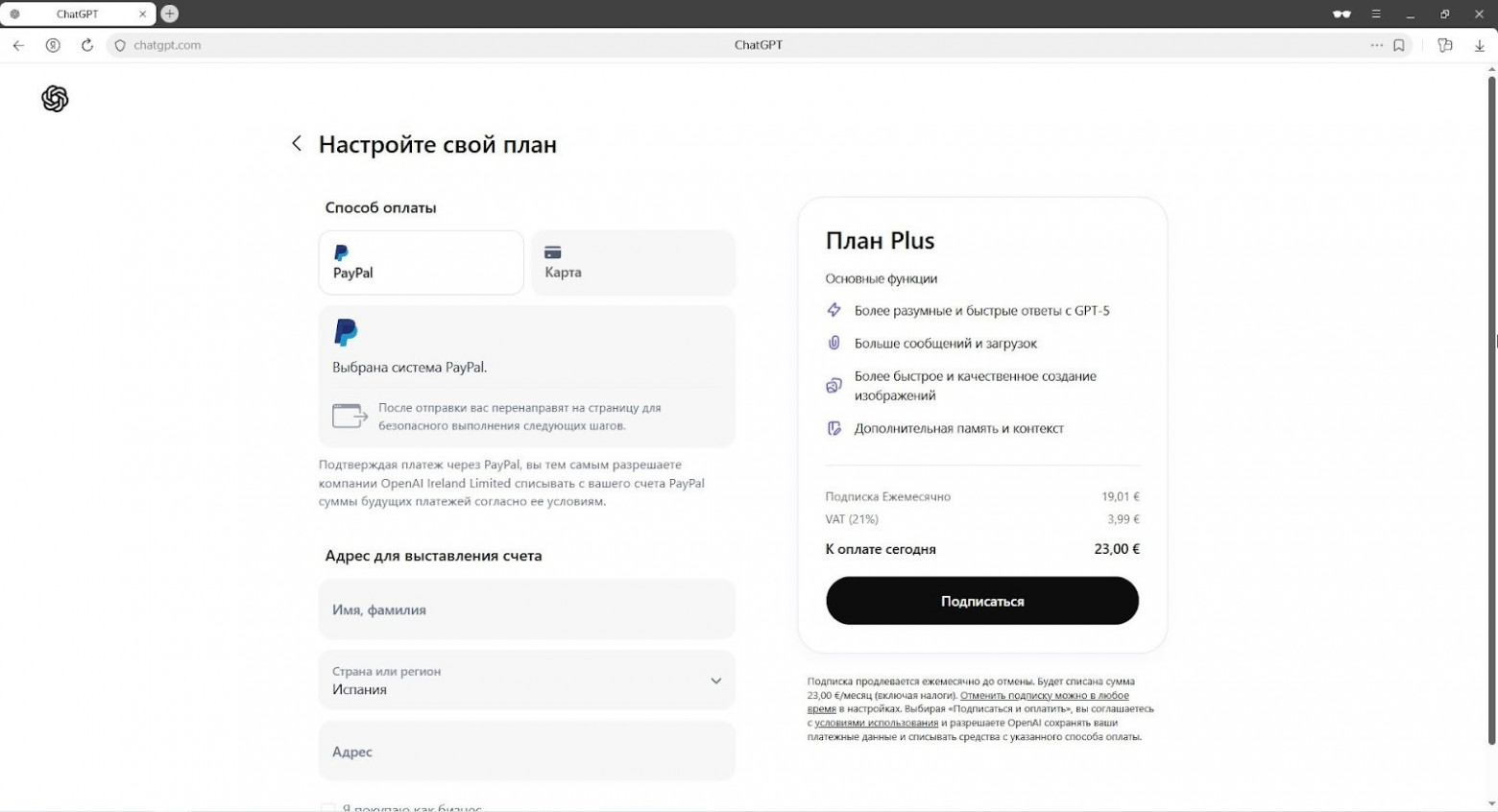Switch to the ChatGPT browser tab

click(77, 14)
